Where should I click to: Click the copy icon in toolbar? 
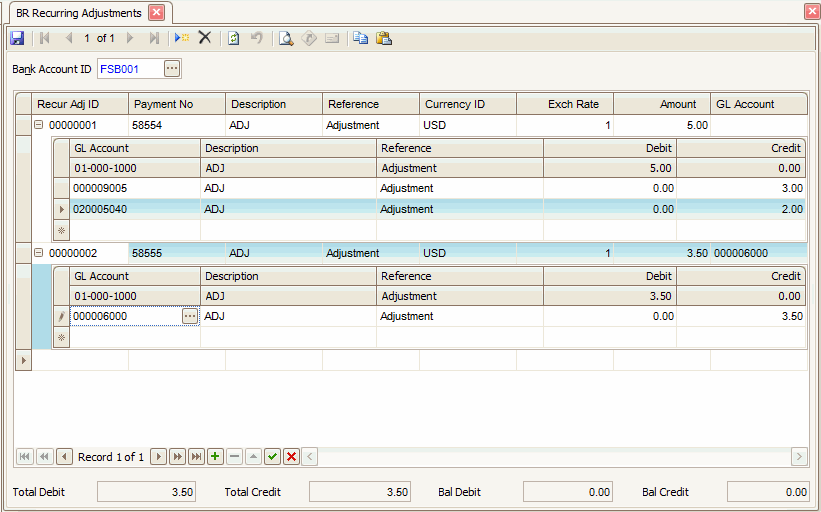tap(360, 38)
